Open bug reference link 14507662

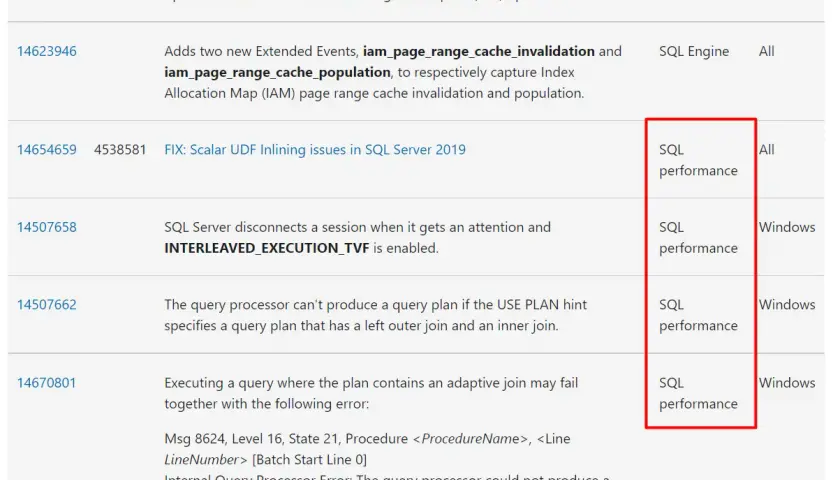(x=47, y=305)
